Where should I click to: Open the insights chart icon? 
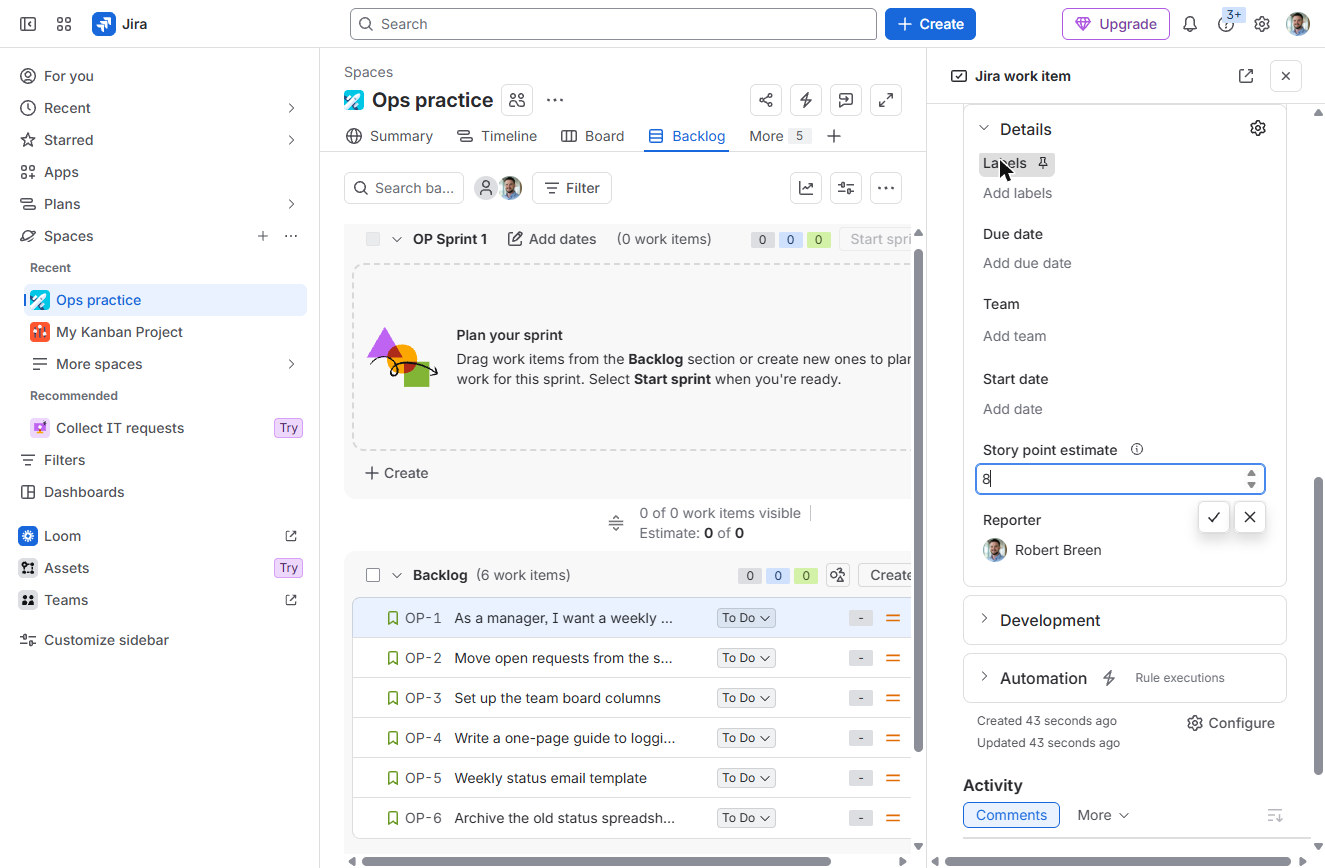point(806,188)
